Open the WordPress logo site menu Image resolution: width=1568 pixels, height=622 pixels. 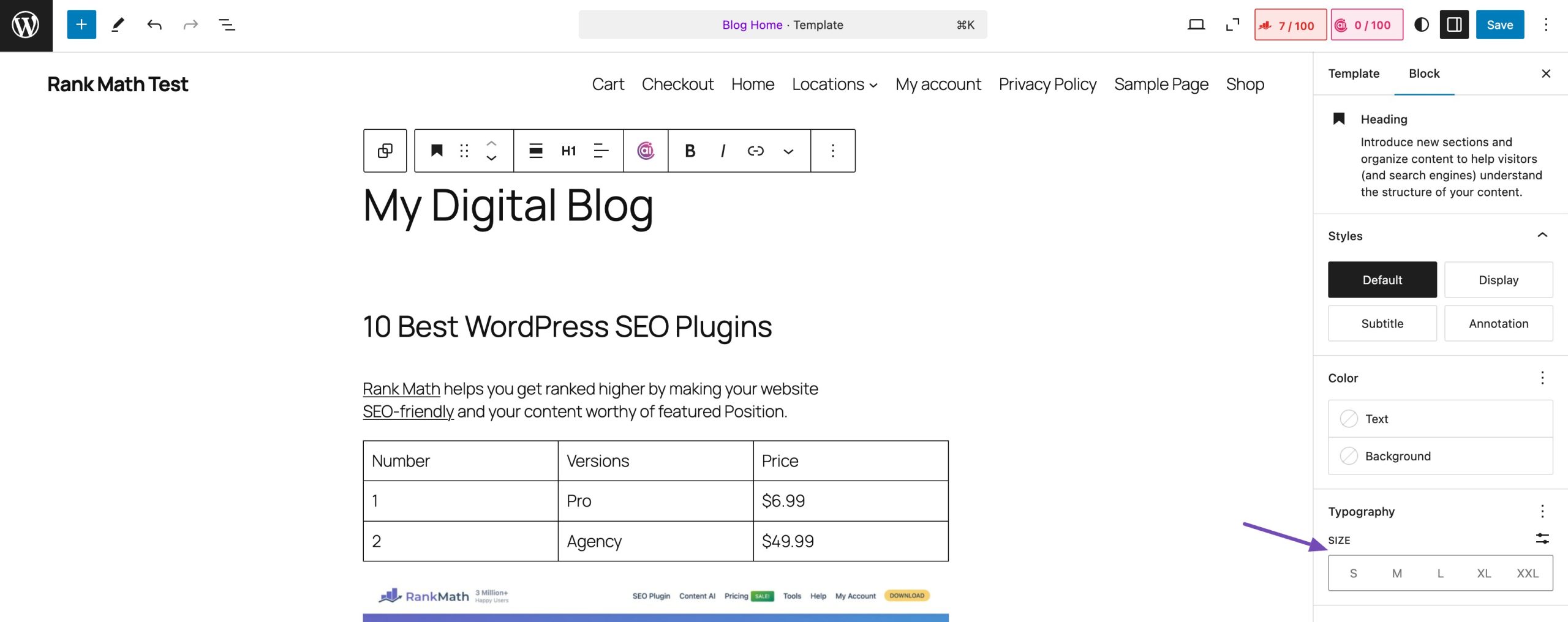coord(26,25)
